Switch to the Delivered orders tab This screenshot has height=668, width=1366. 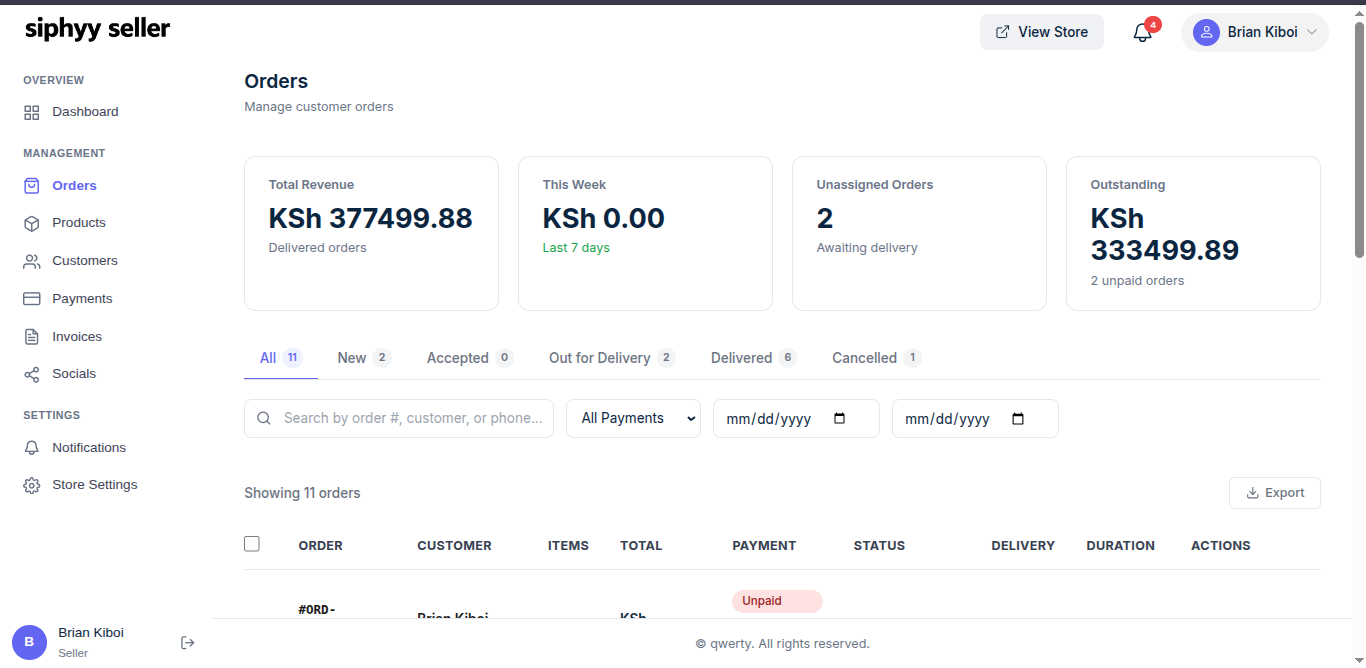pos(754,358)
